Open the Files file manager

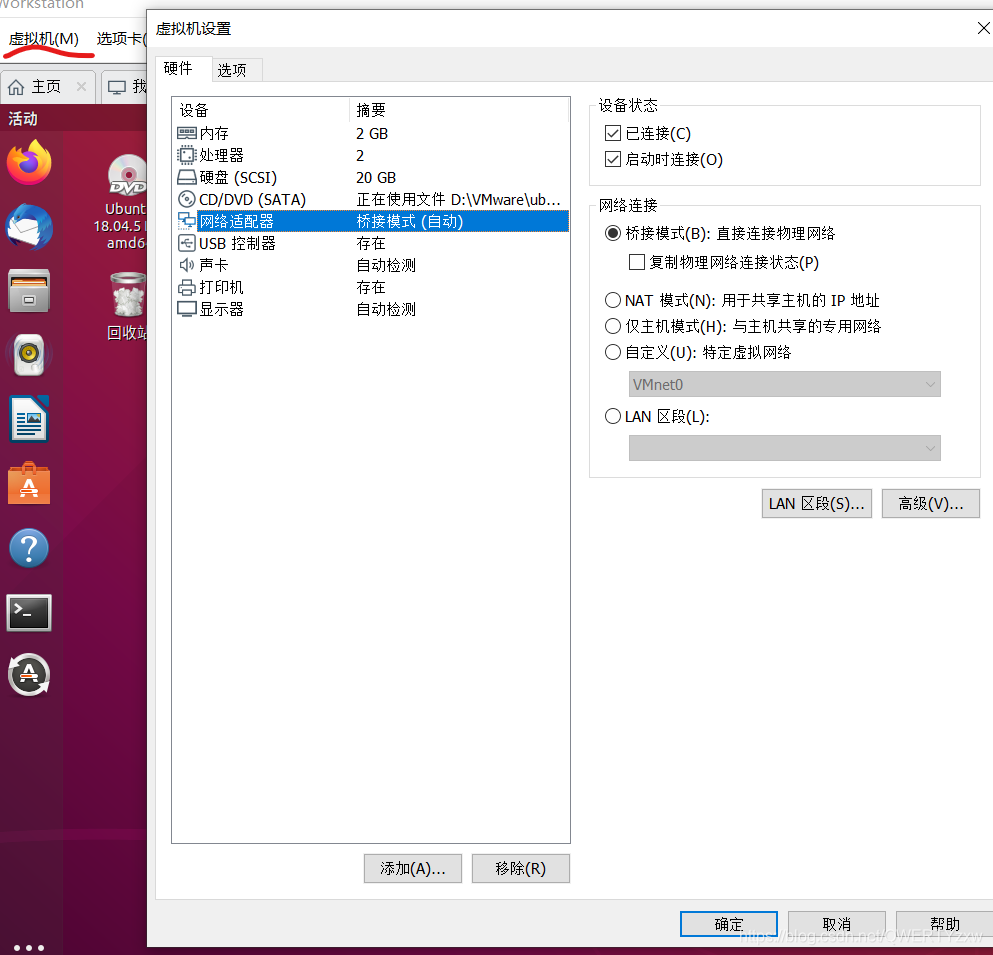click(x=29, y=291)
